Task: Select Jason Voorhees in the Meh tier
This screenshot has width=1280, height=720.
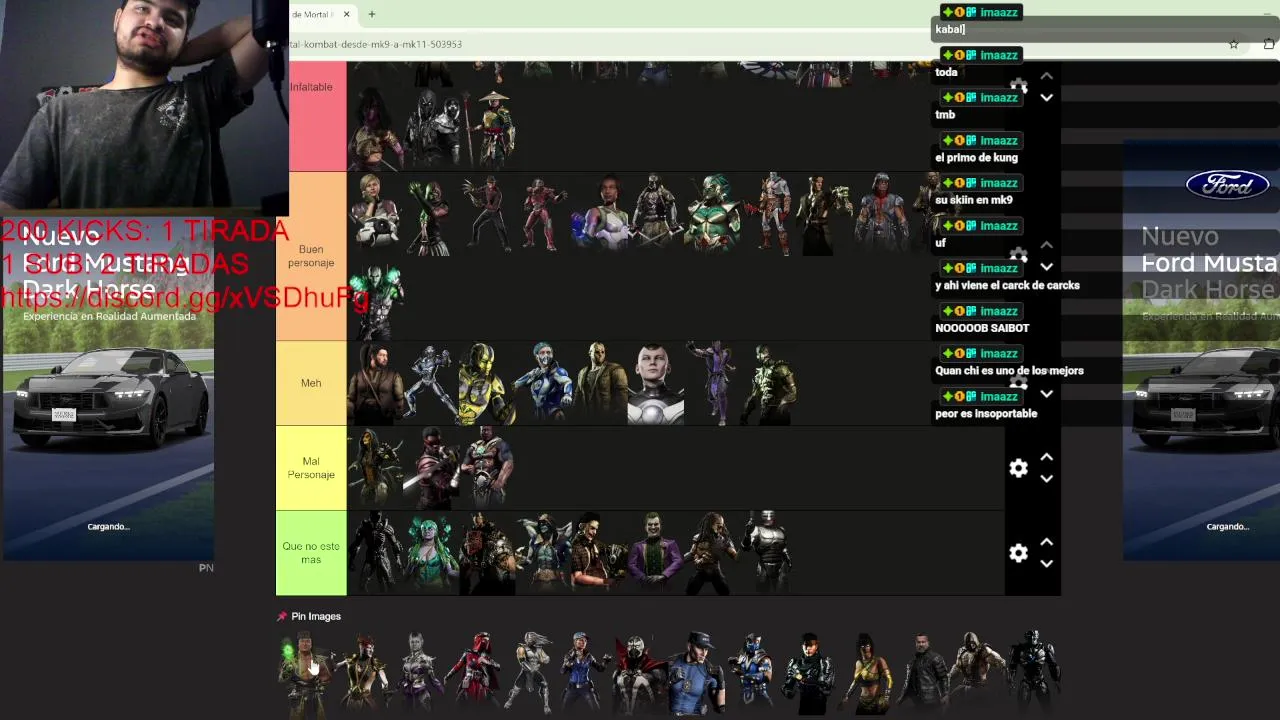Action: [602, 383]
